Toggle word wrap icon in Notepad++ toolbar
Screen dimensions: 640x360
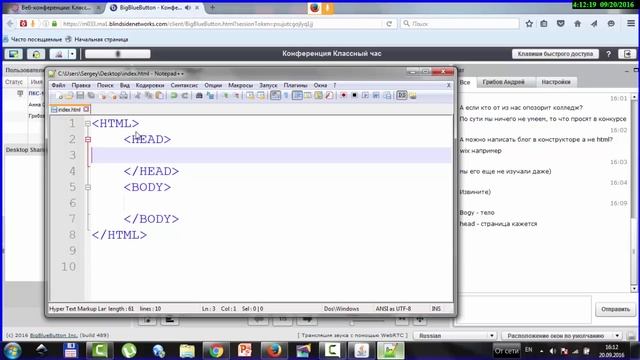coord(276,96)
